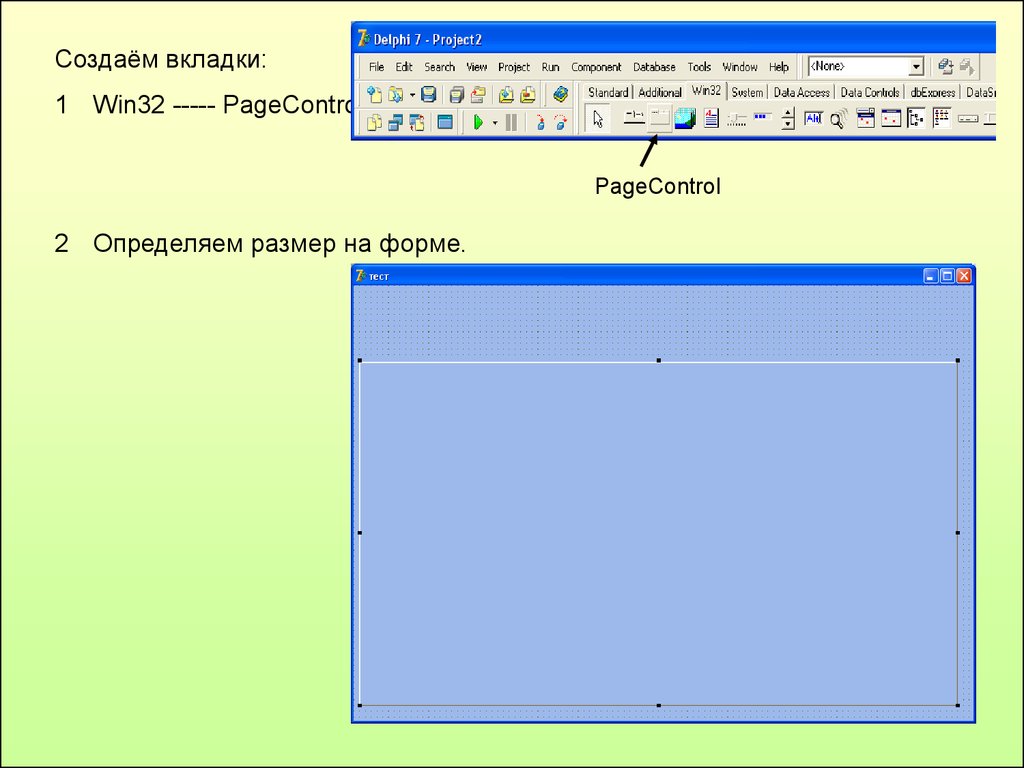
Task: Select the RichEdit component icon
Action: [711, 118]
